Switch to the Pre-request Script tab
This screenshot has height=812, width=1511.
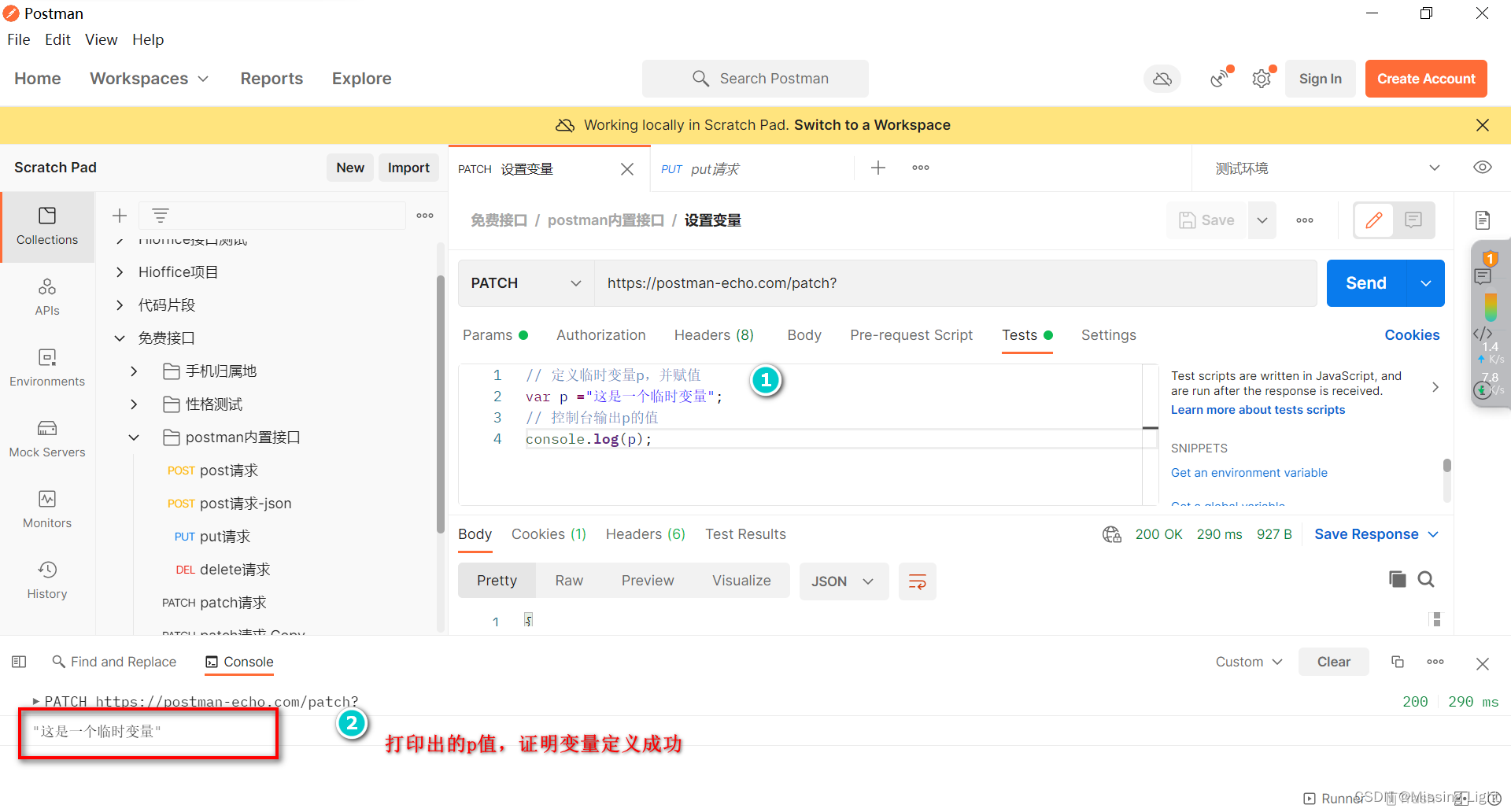(x=911, y=334)
